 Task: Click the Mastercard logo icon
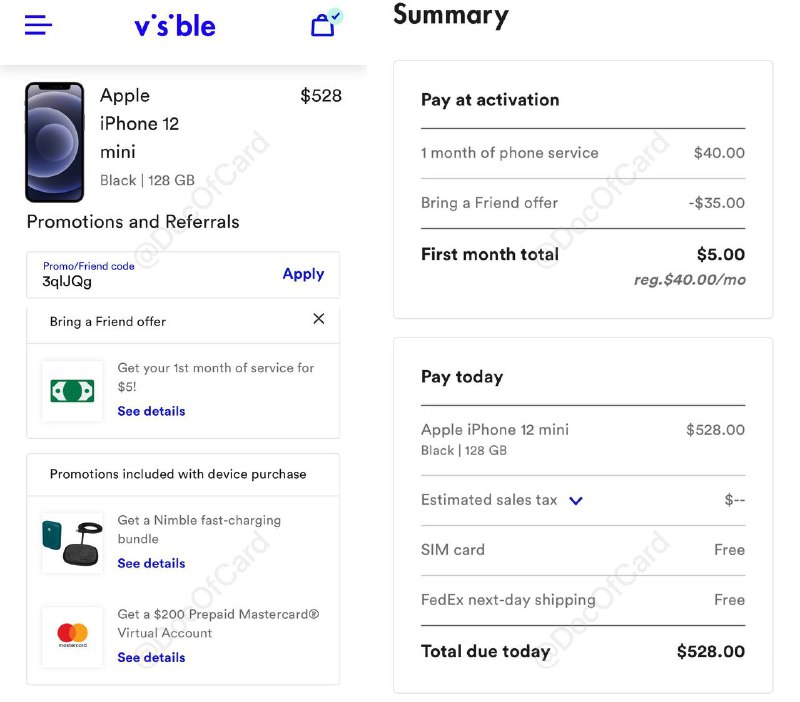72,636
